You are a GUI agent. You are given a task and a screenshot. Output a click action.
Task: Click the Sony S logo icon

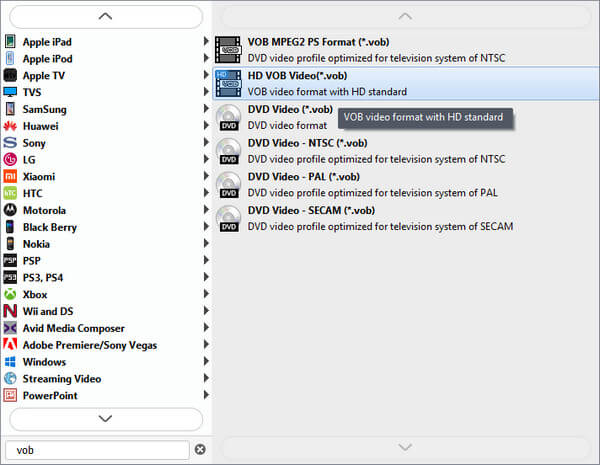10,142
